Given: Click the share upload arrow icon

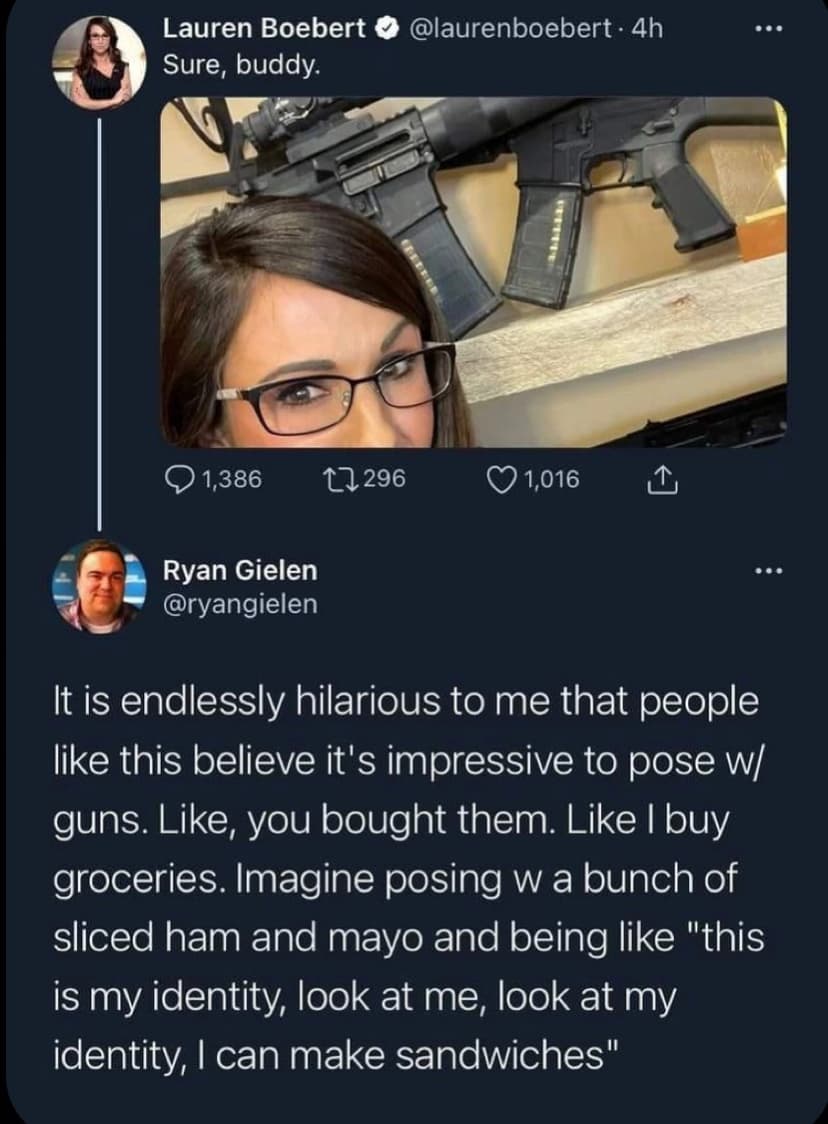Looking at the screenshot, I should (658, 481).
